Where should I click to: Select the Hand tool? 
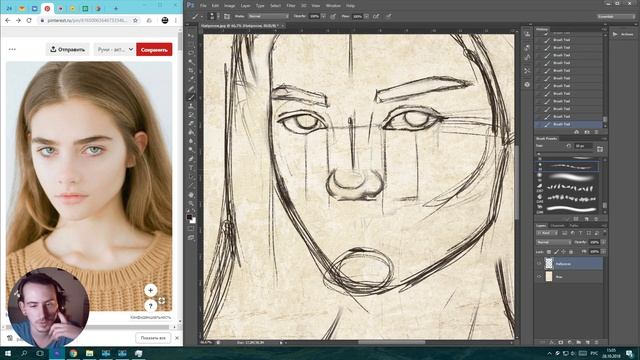tap(191, 195)
